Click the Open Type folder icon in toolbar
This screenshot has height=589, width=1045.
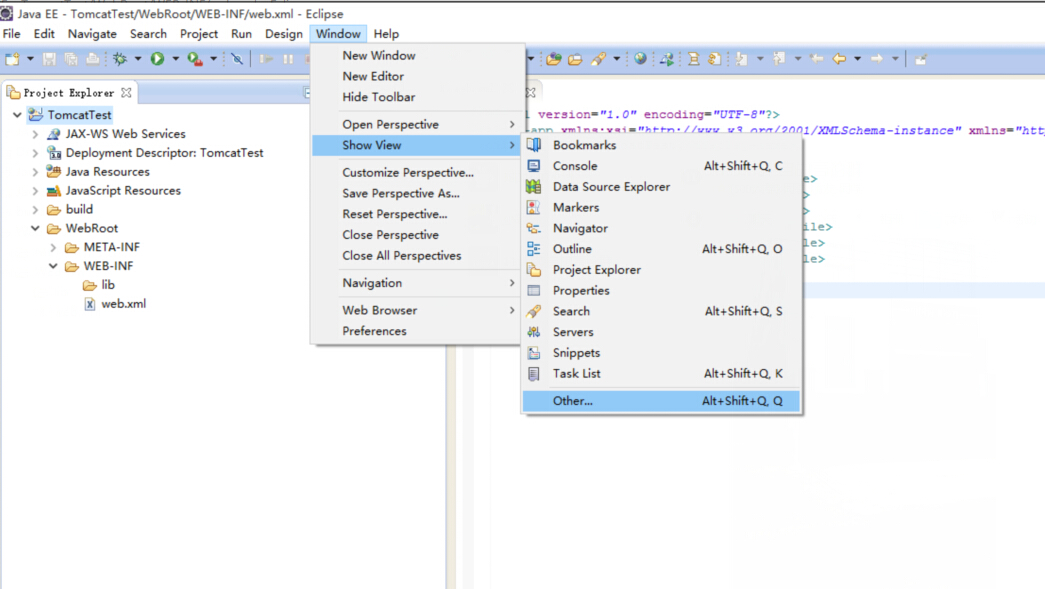tap(553, 59)
